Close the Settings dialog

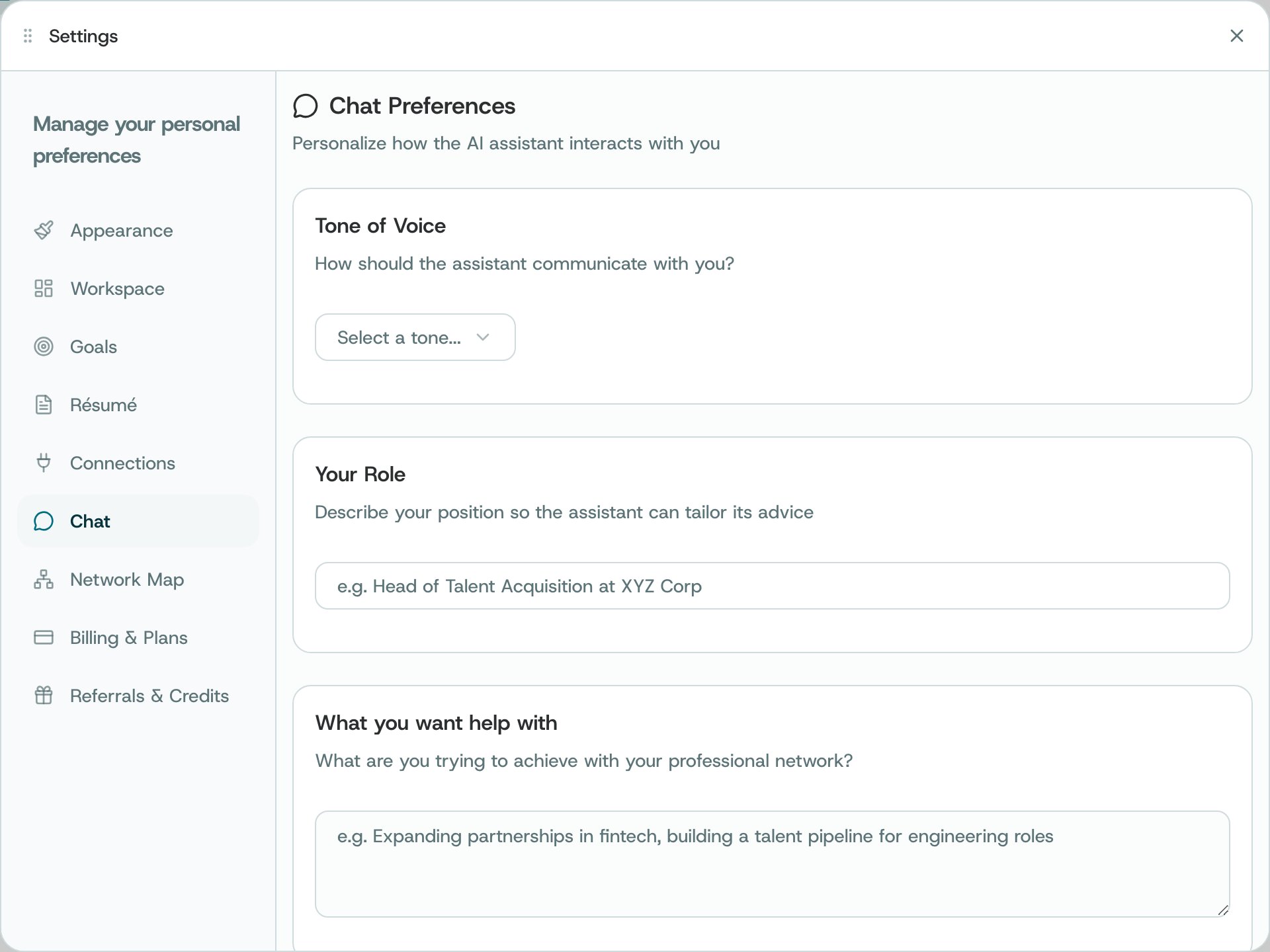coord(1236,36)
